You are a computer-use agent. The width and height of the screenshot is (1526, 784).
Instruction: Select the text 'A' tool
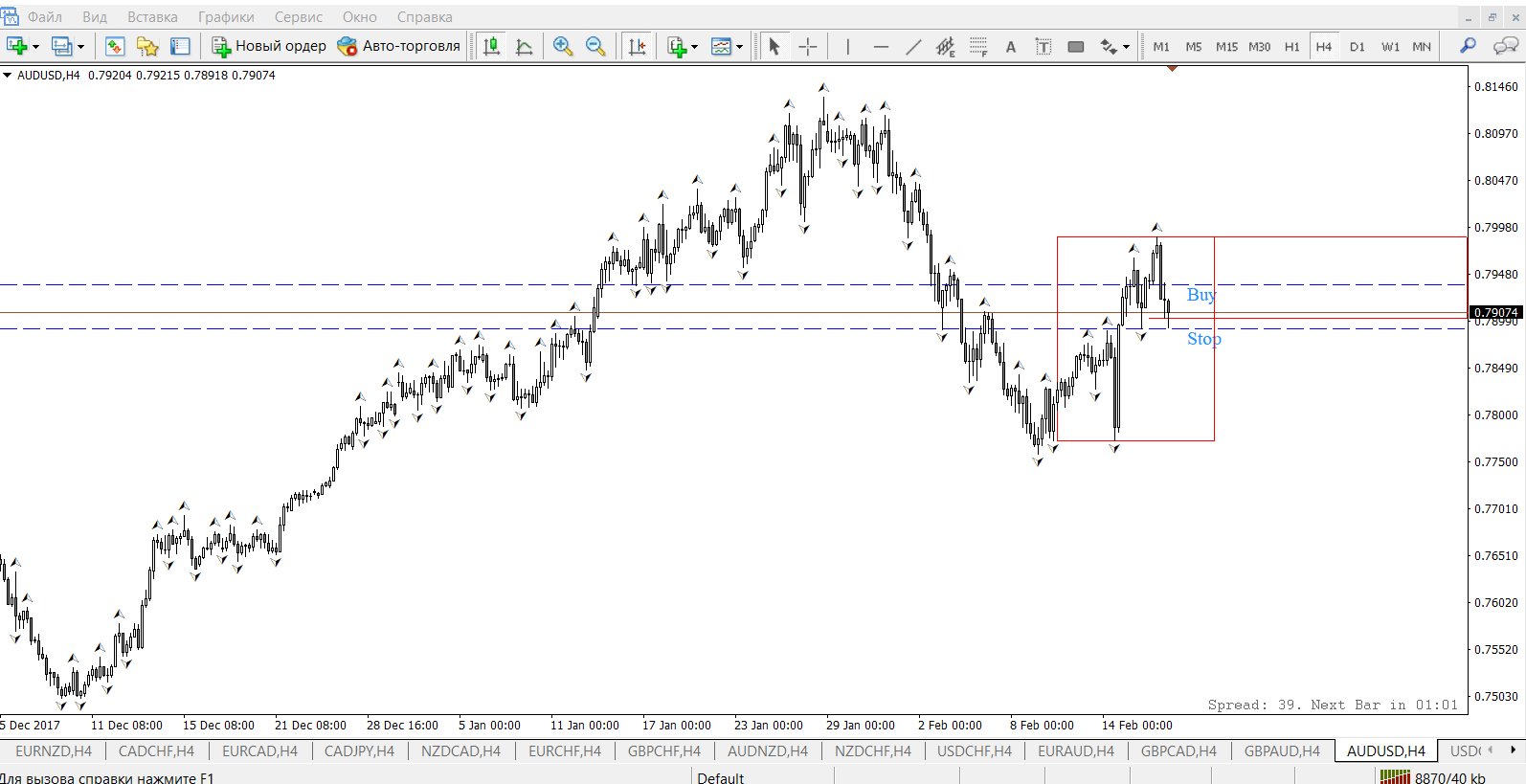pyautogui.click(x=1011, y=46)
